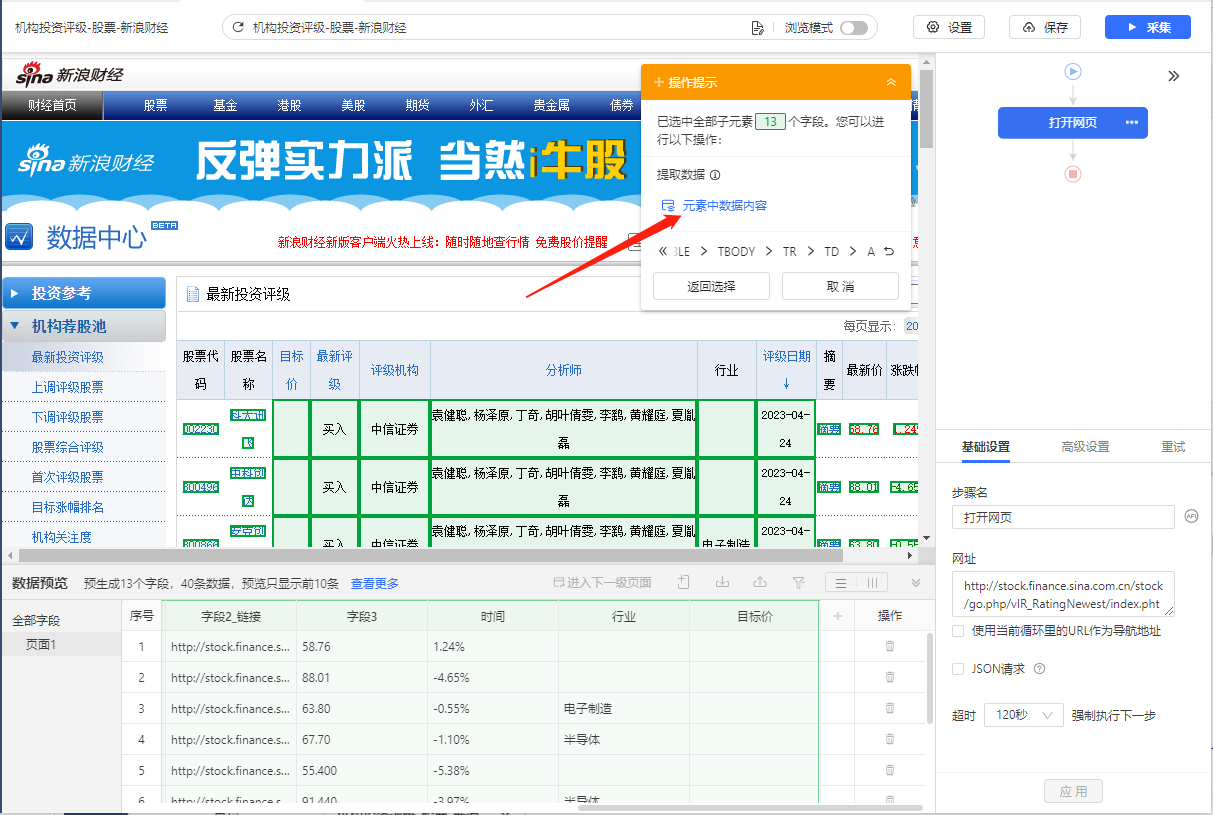Select TD in the element path
Image resolution: width=1213 pixels, height=815 pixels.
tap(831, 252)
